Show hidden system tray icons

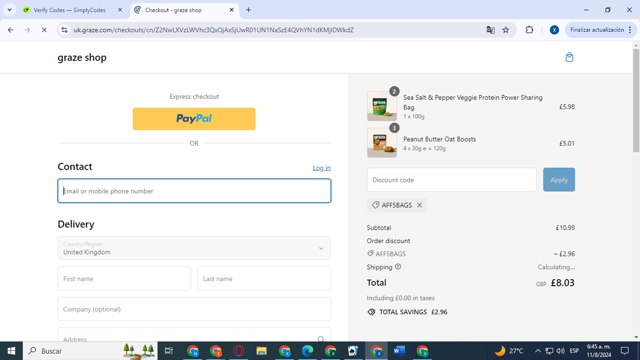coord(538,351)
